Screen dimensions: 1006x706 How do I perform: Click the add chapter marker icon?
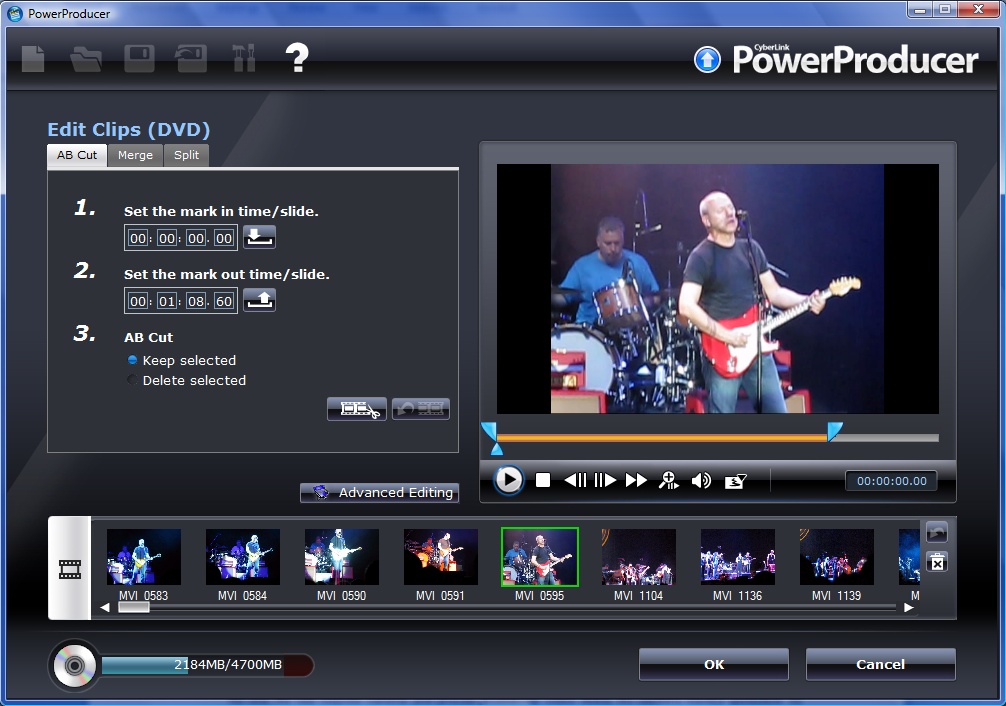669,480
